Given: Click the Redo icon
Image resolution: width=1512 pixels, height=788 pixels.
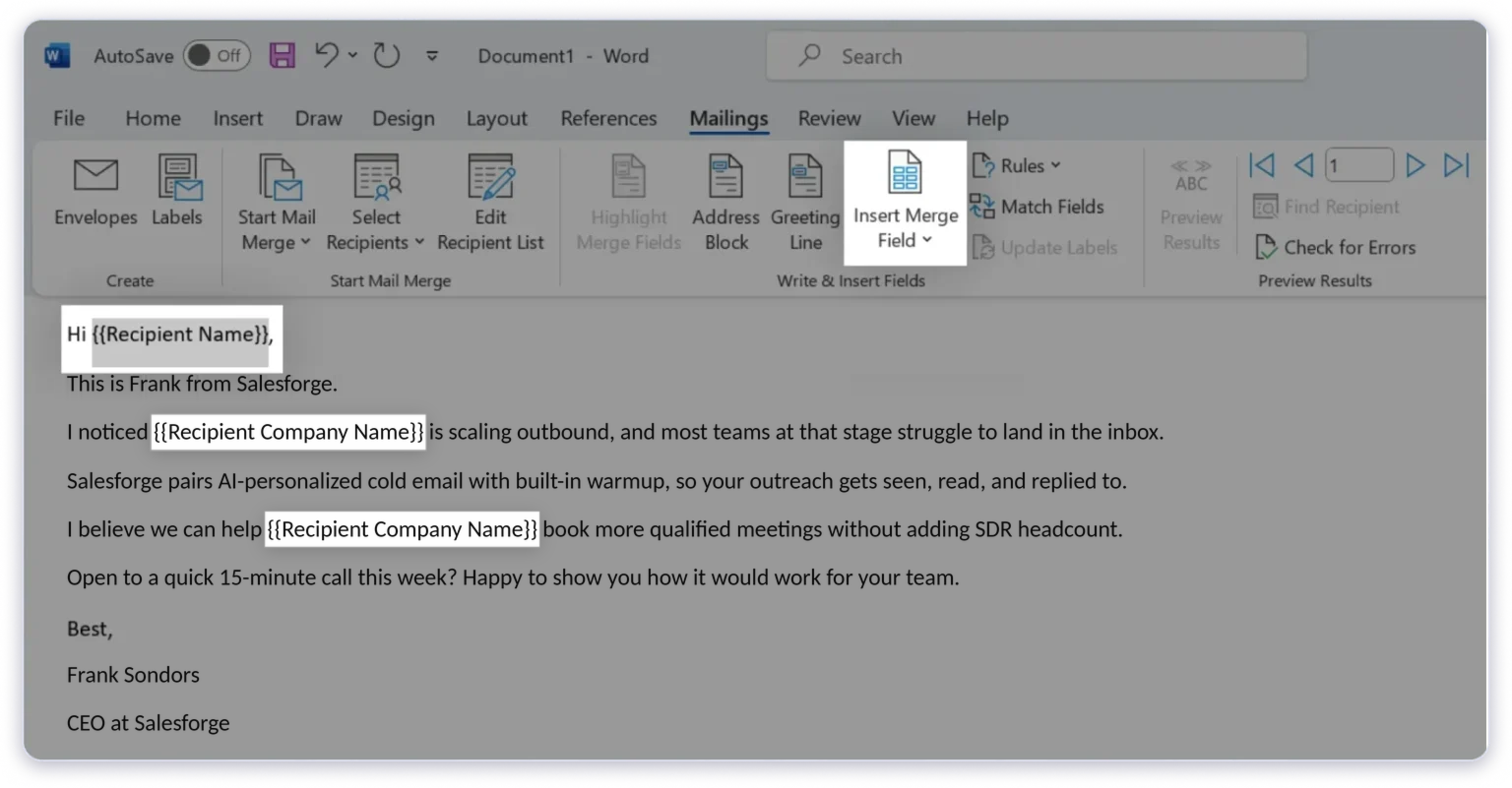Looking at the screenshot, I should [387, 56].
